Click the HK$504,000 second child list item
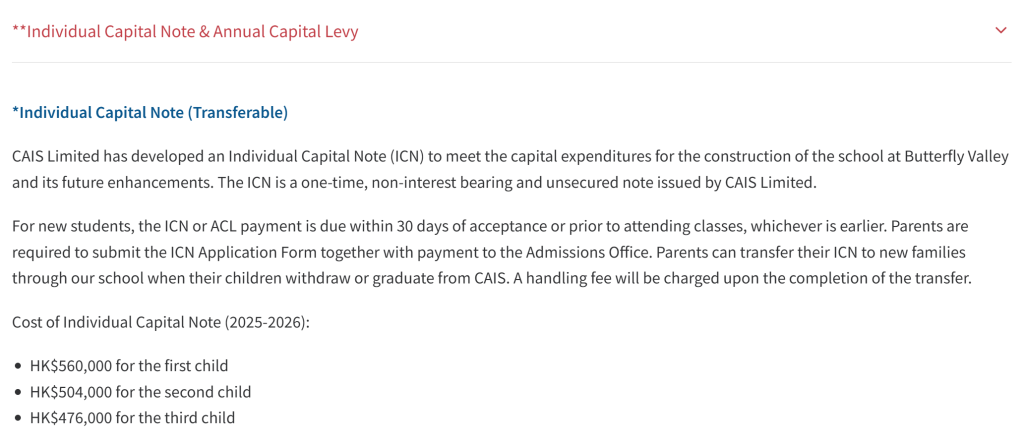The image size is (1024, 444). click(x=140, y=391)
